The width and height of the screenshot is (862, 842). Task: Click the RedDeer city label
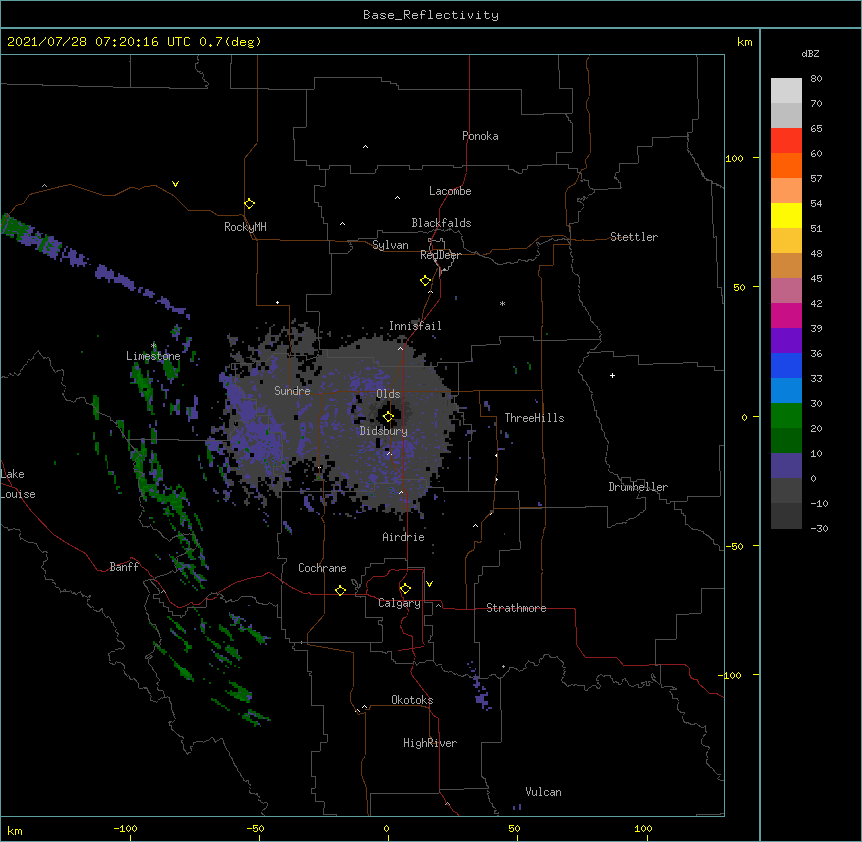point(440,255)
